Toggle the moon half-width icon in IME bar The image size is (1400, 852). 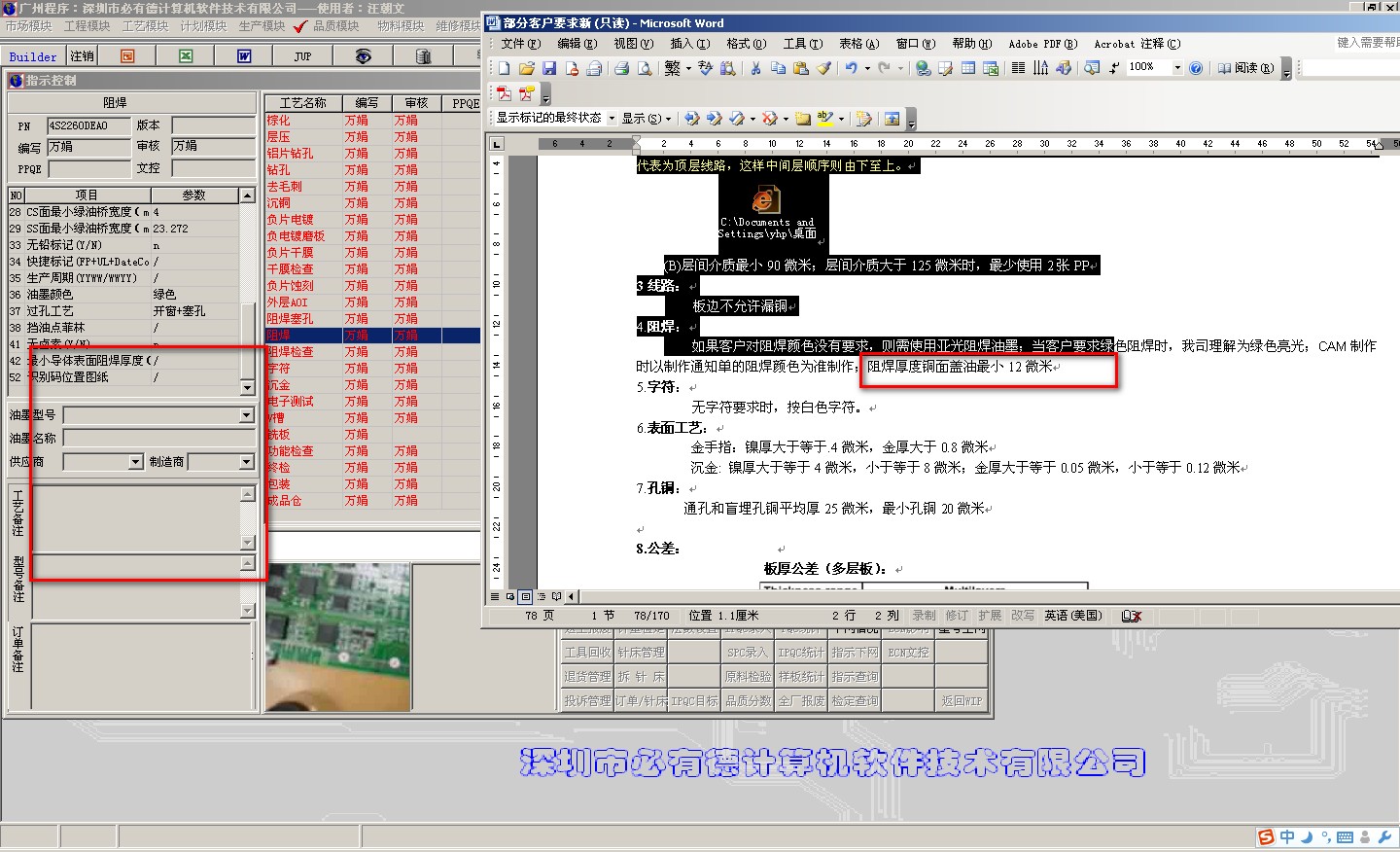[1307, 837]
